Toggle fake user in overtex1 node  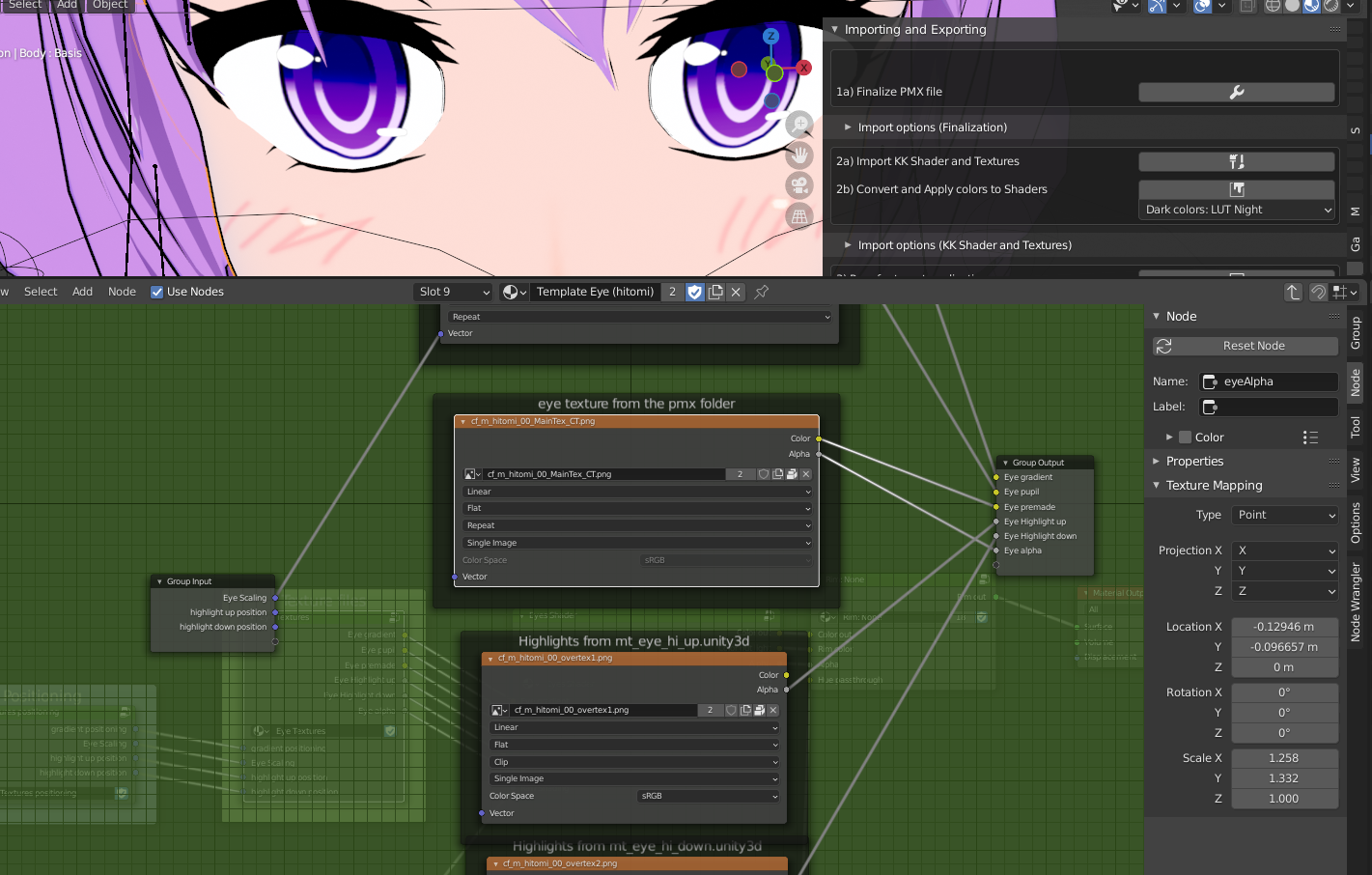click(x=731, y=710)
